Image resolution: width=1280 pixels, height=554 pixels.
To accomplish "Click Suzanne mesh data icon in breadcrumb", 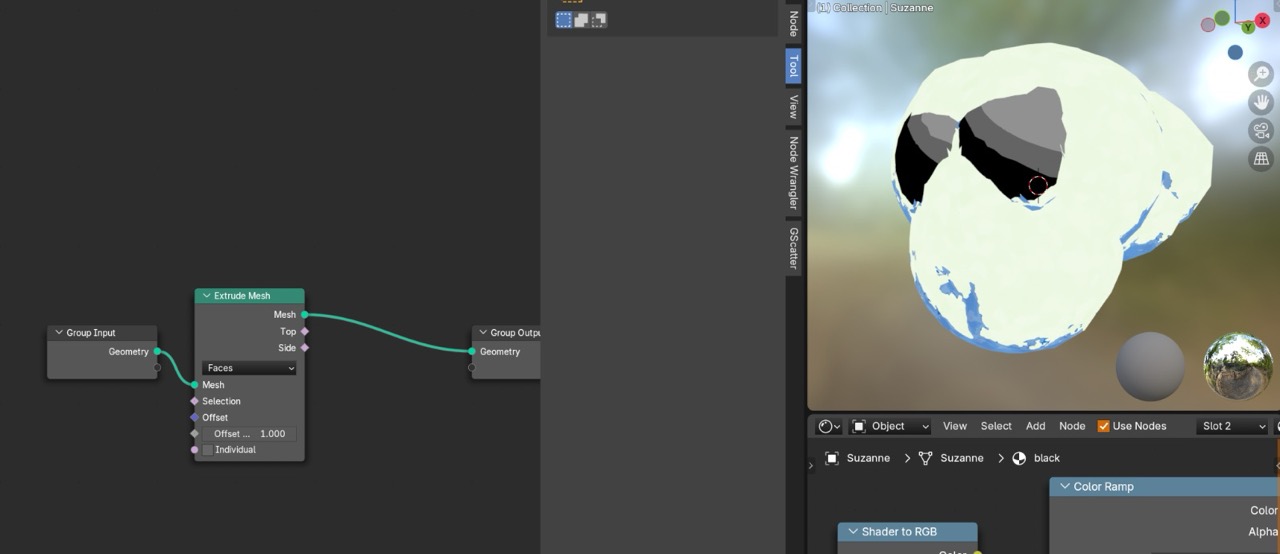I will point(925,458).
